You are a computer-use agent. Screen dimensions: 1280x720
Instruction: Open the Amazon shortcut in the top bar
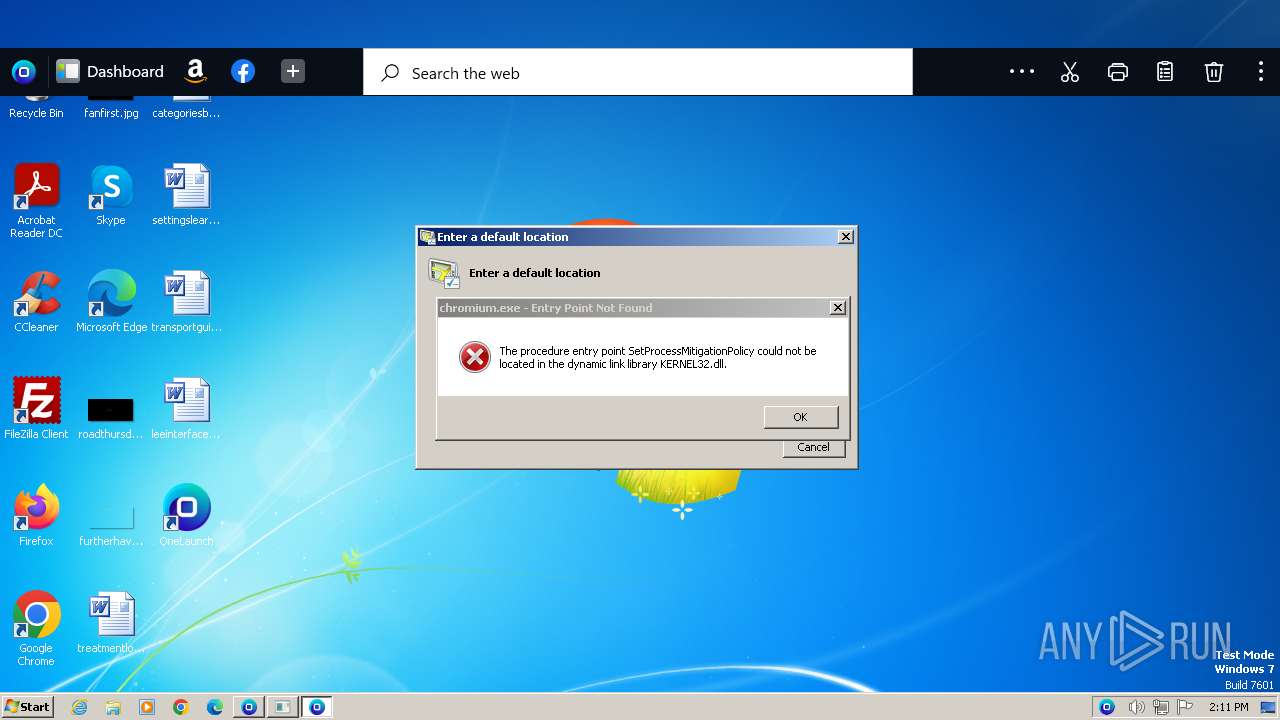coord(195,71)
